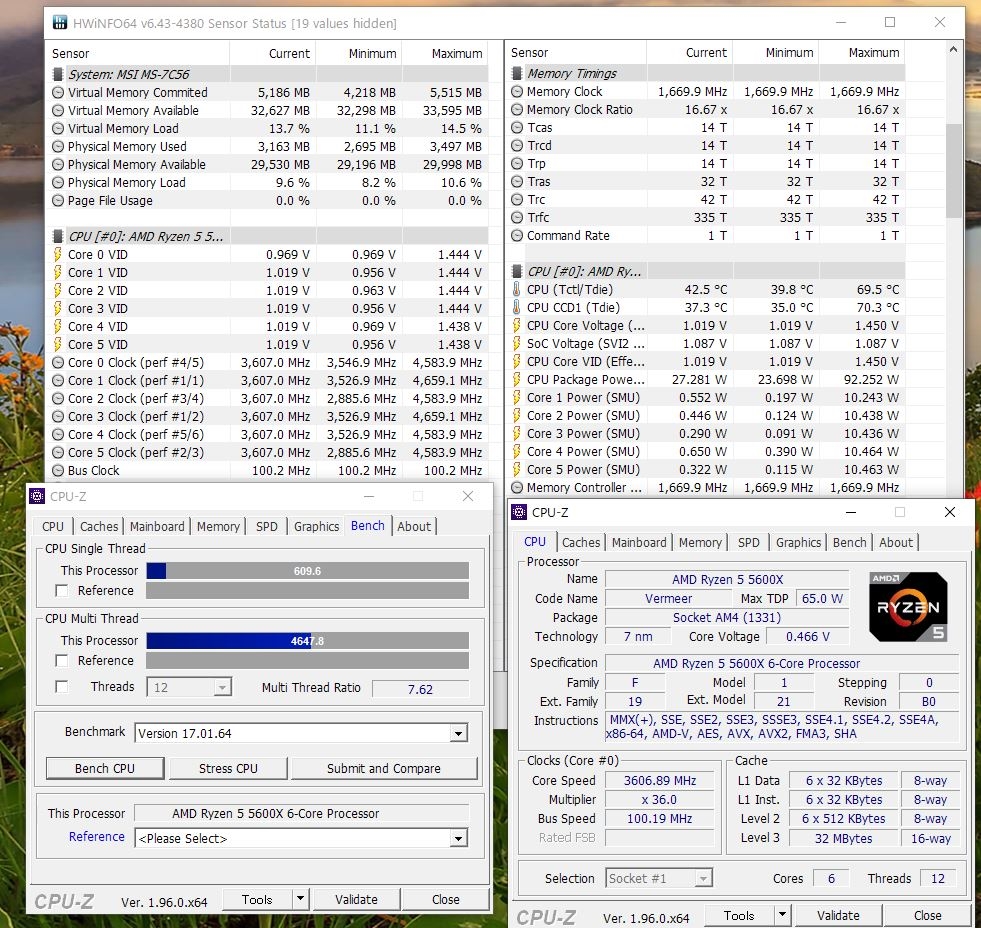Click the Page File Usage sensor icon
This screenshot has width=981, height=928.
click(58, 201)
